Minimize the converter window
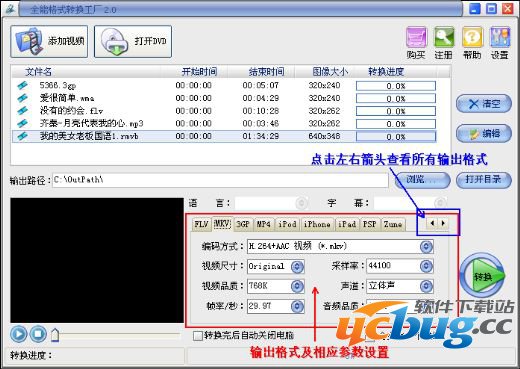 pos(475,8)
